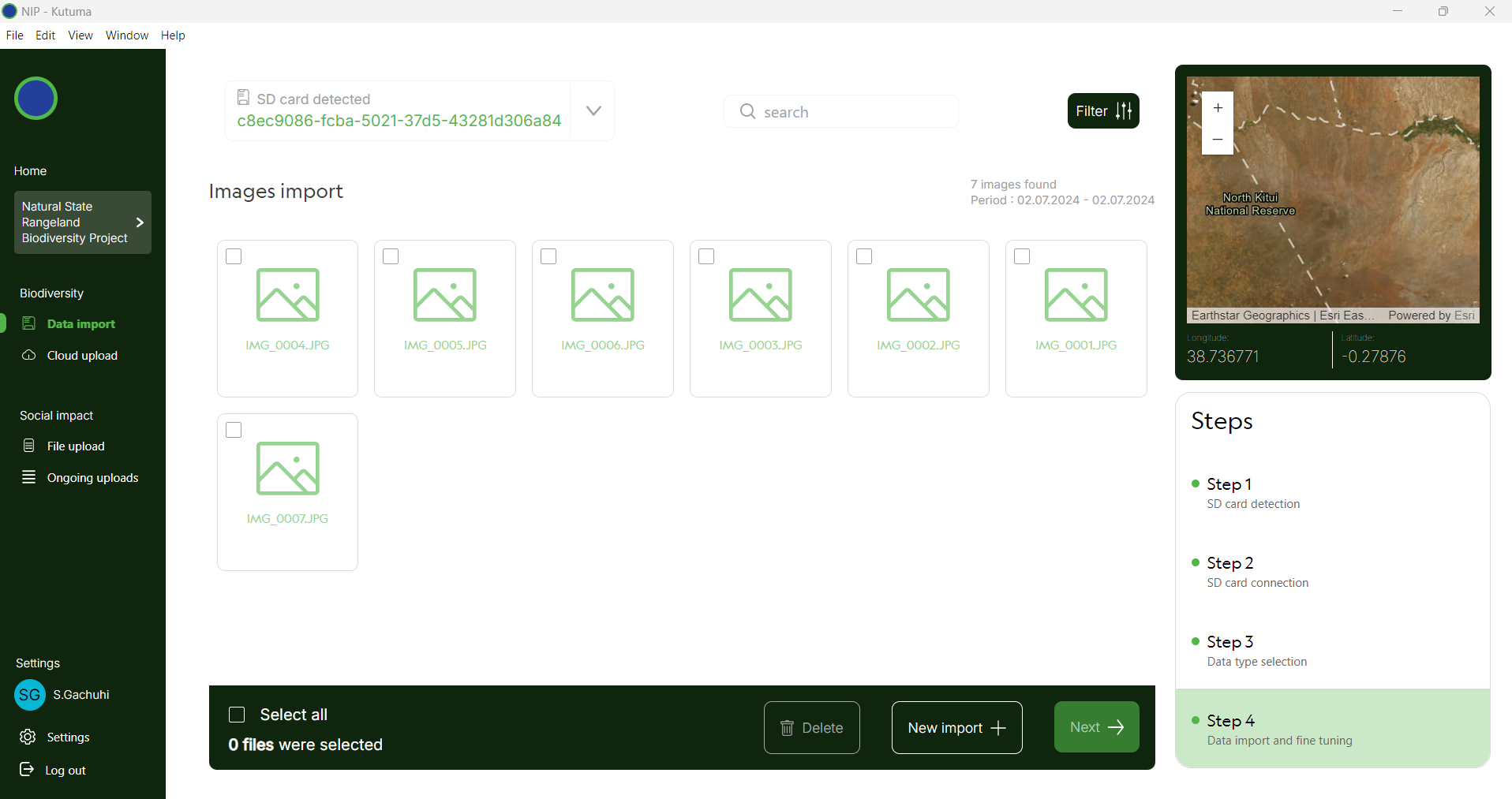Viewport: 1512px width, 799px height.
Task: Click the File upload document icon
Action: 29,446
